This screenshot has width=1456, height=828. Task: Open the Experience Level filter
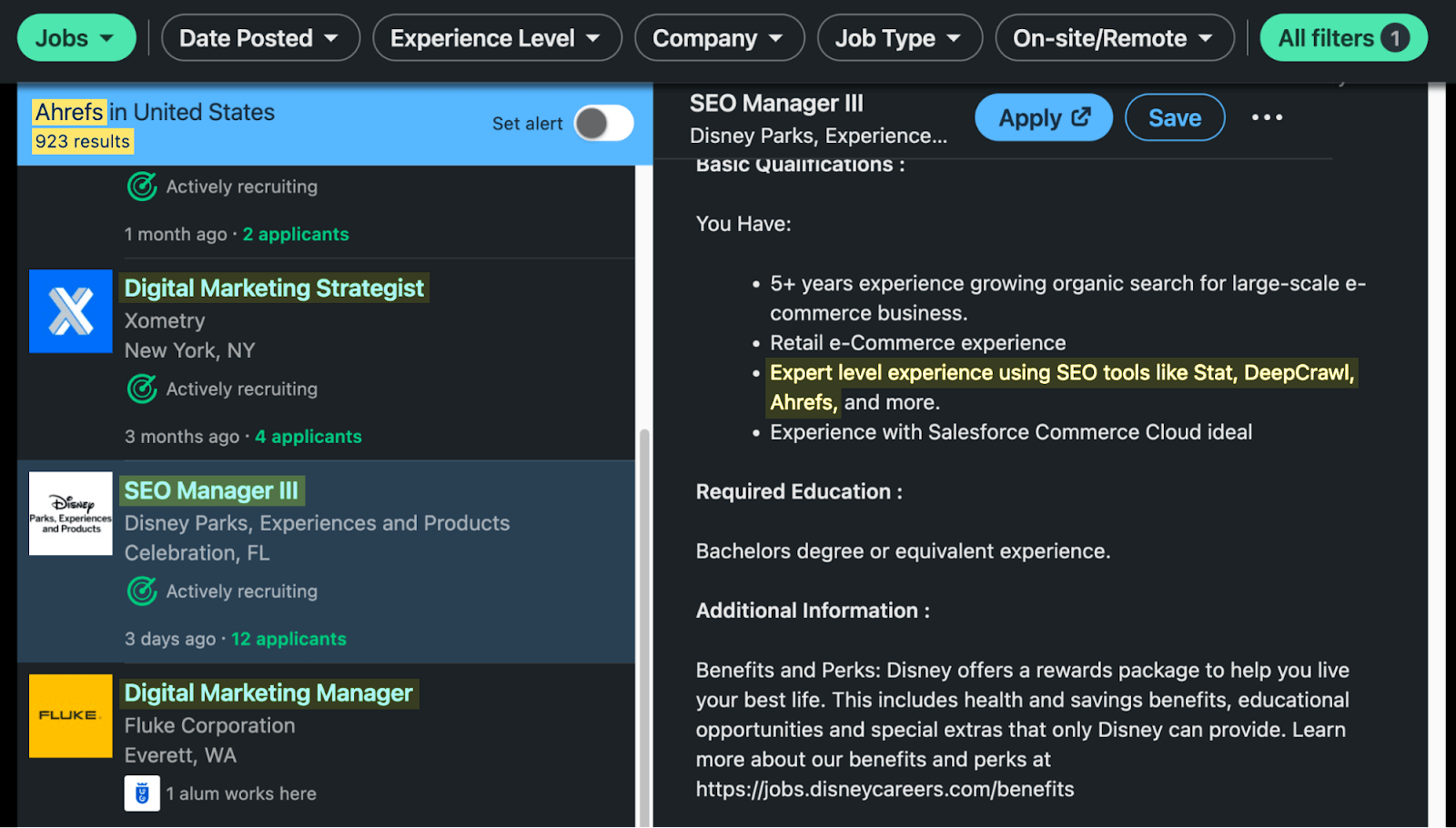click(497, 37)
